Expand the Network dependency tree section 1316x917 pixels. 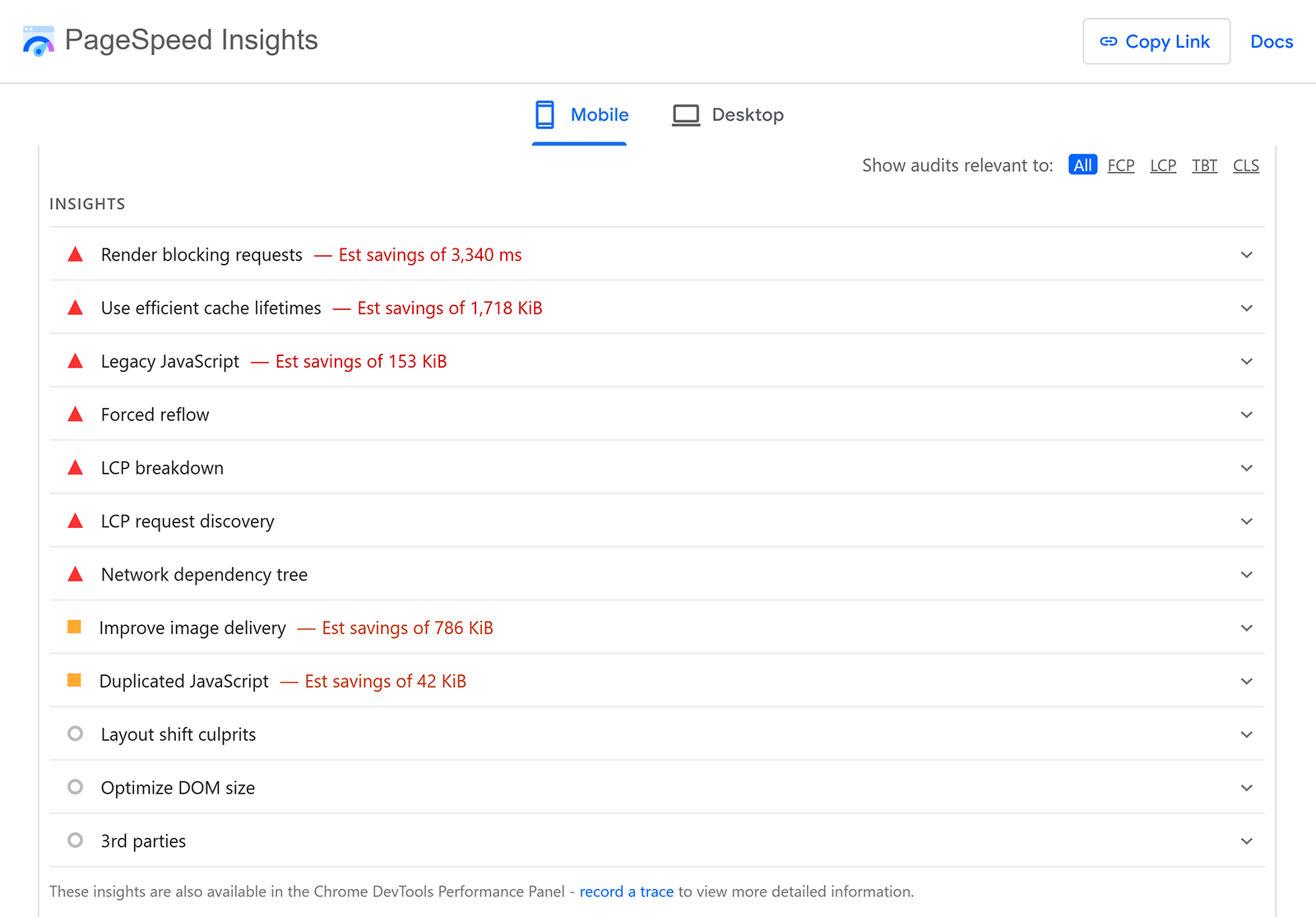point(1246,574)
